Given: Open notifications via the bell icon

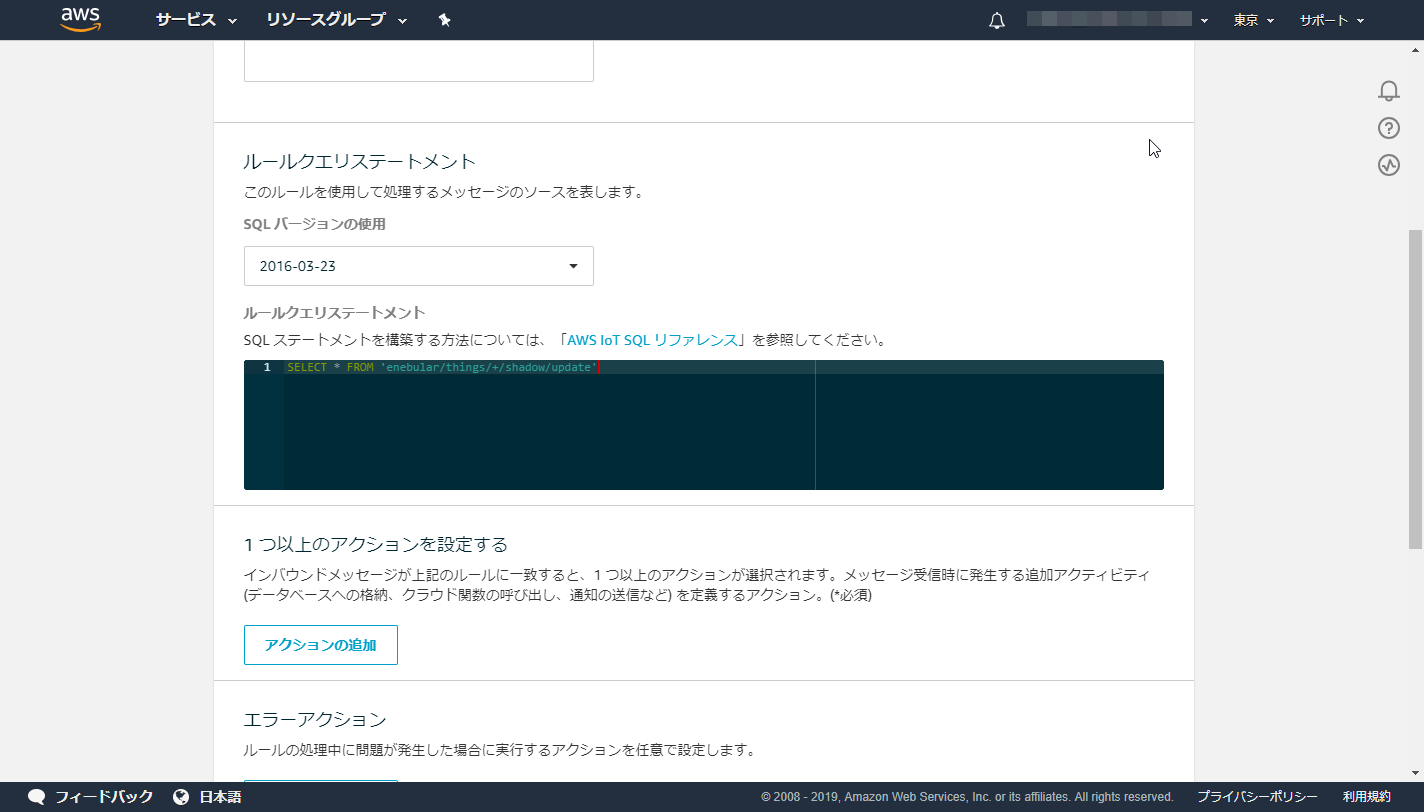Looking at the screenshot, I should tap(996, 19).
